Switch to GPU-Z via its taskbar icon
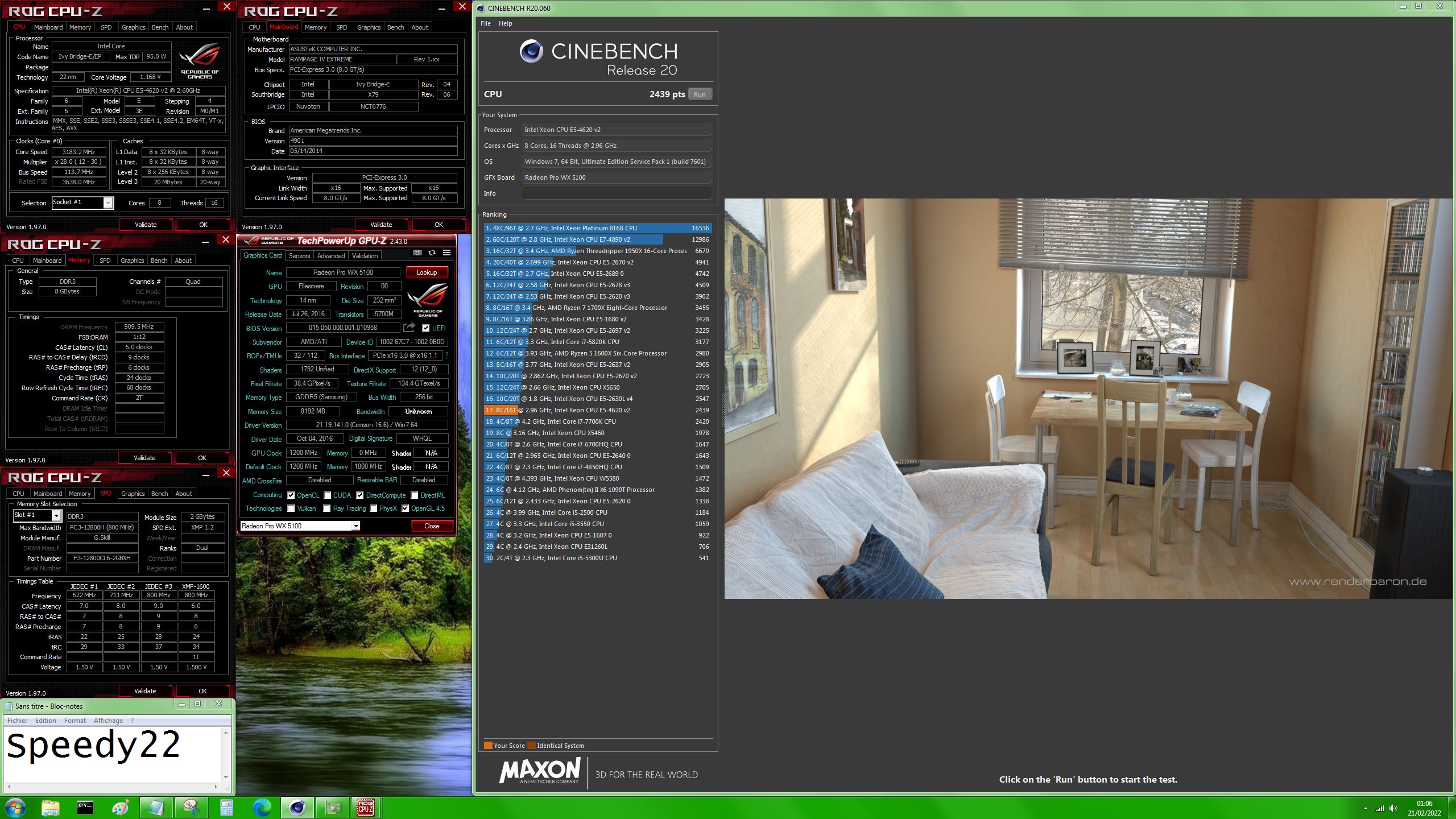Image resolution: width=1456 pixels, height=819 pixels. tap(332, 807)
